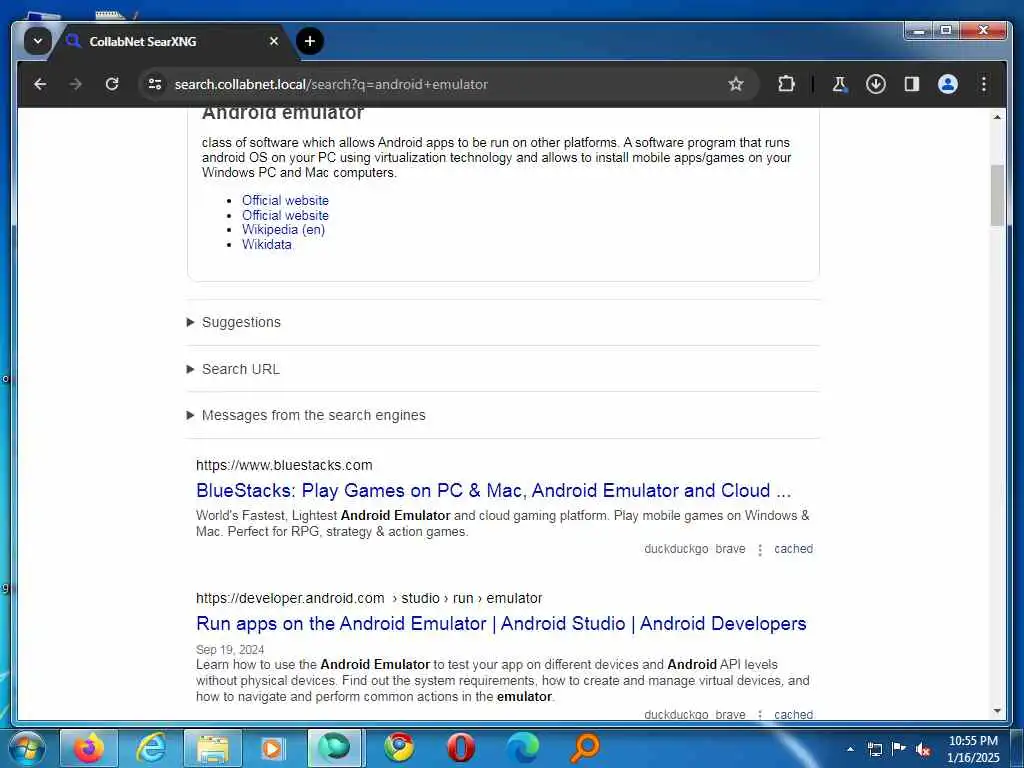Open the Extensions puzzle icon
The image size is (1024, 768).
click(x=786, y=84)
